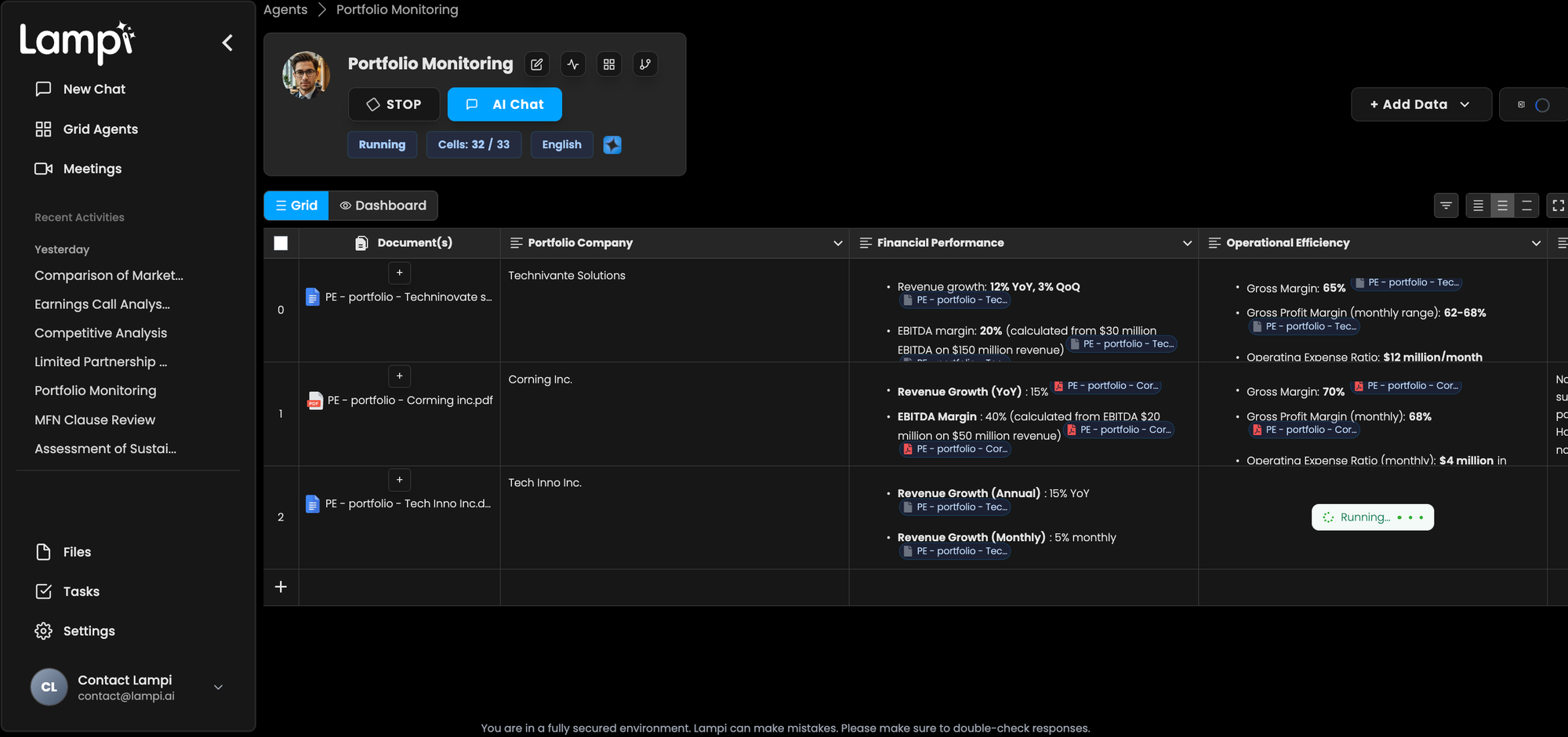Screen dimensions: 1568x737
Task: Open AI Chat
Action: (x=505, y=104)
